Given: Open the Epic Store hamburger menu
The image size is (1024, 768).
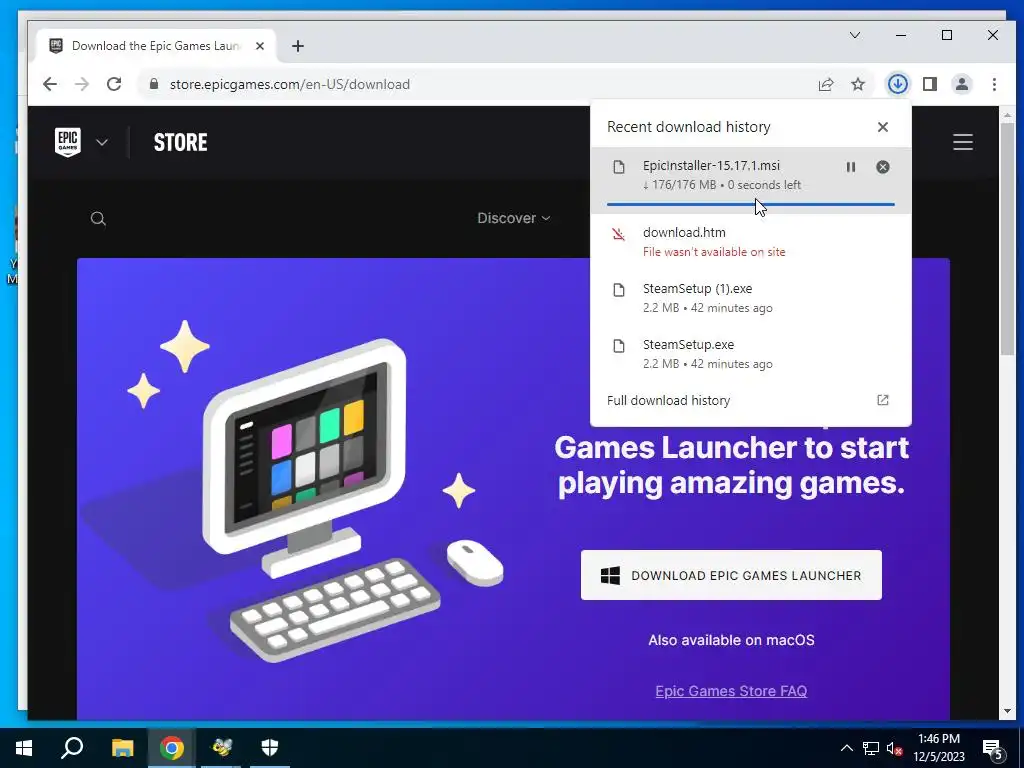Looking at the screenshot, I should click(x=963, y=142).
